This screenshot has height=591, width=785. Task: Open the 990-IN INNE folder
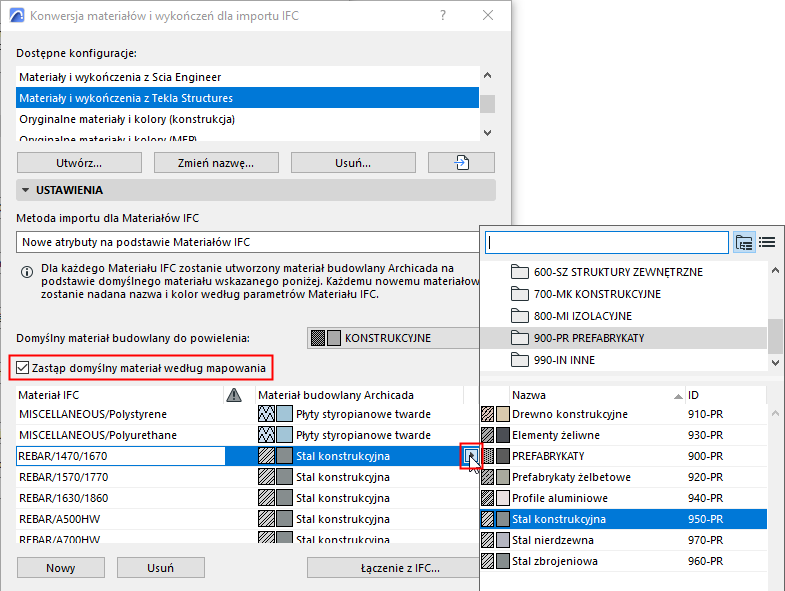coord(624,360)
